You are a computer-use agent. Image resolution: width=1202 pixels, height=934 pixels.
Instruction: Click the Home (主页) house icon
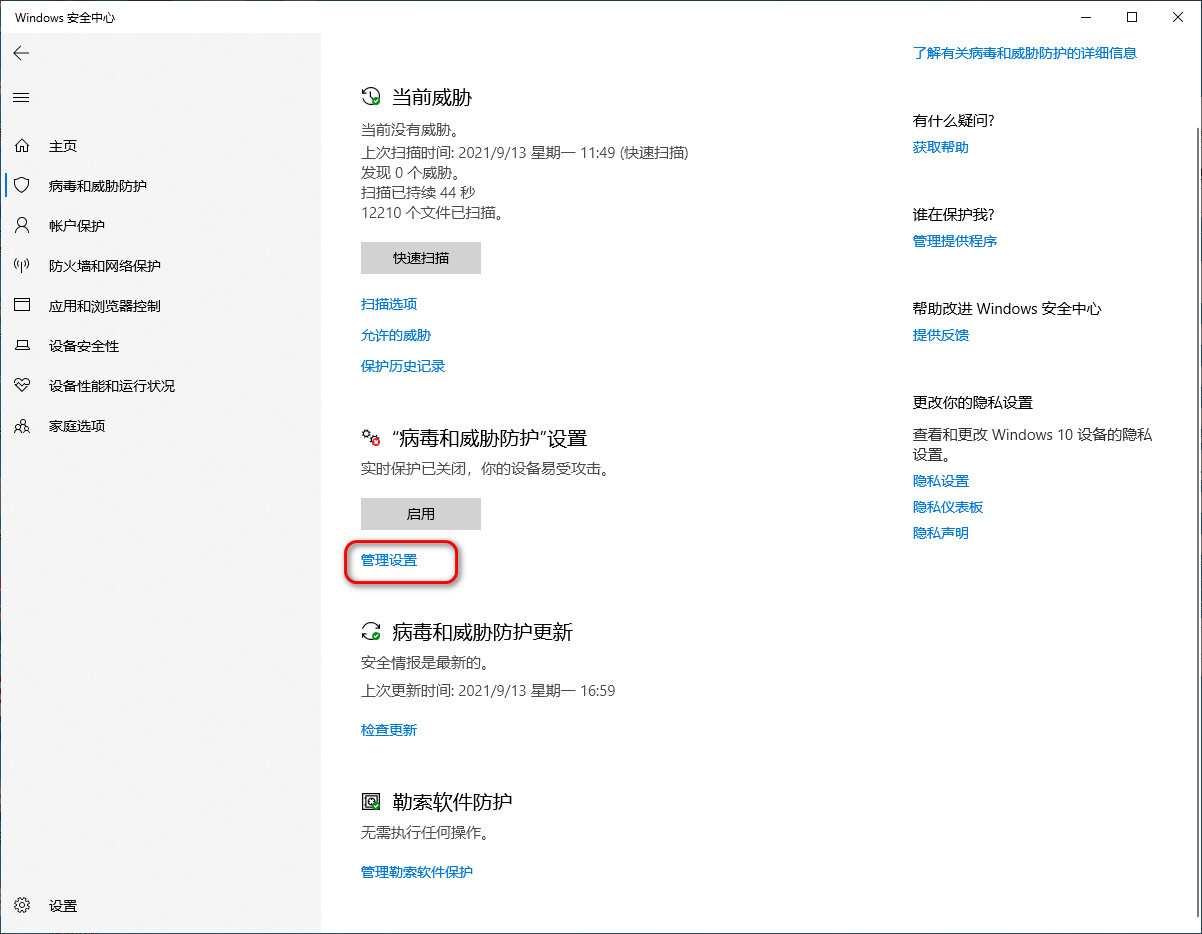[x=22, y=146]
